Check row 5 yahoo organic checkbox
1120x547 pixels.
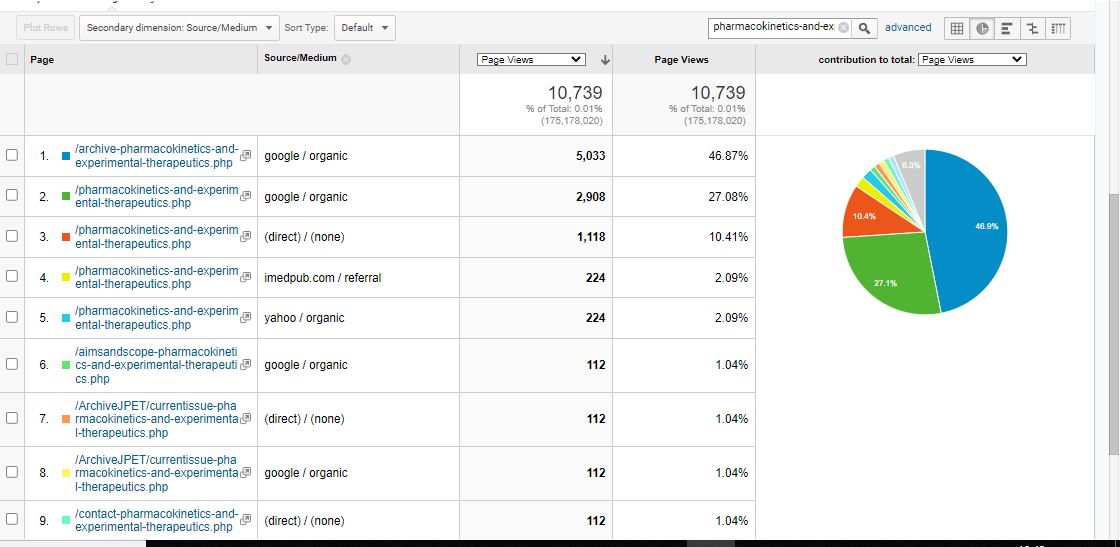(11, 316)
